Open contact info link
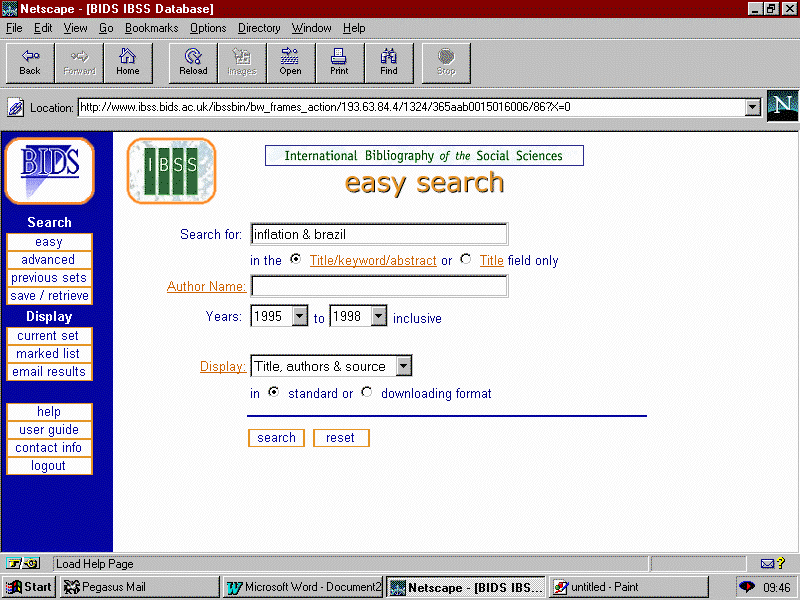This screenshot has width=800, height=600. point(49,447)
